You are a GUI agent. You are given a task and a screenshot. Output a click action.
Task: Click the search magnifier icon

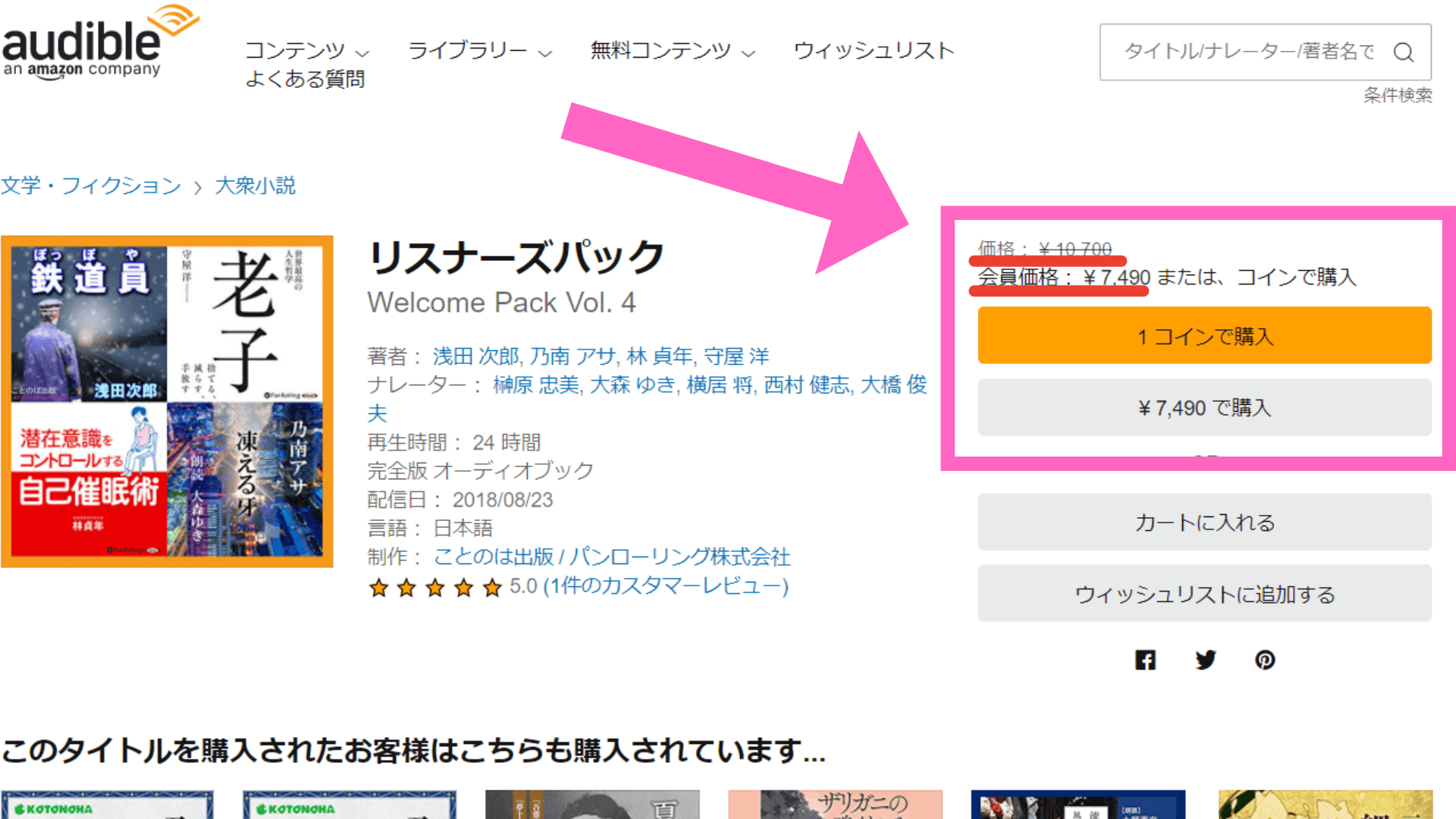pos(1404,52)
